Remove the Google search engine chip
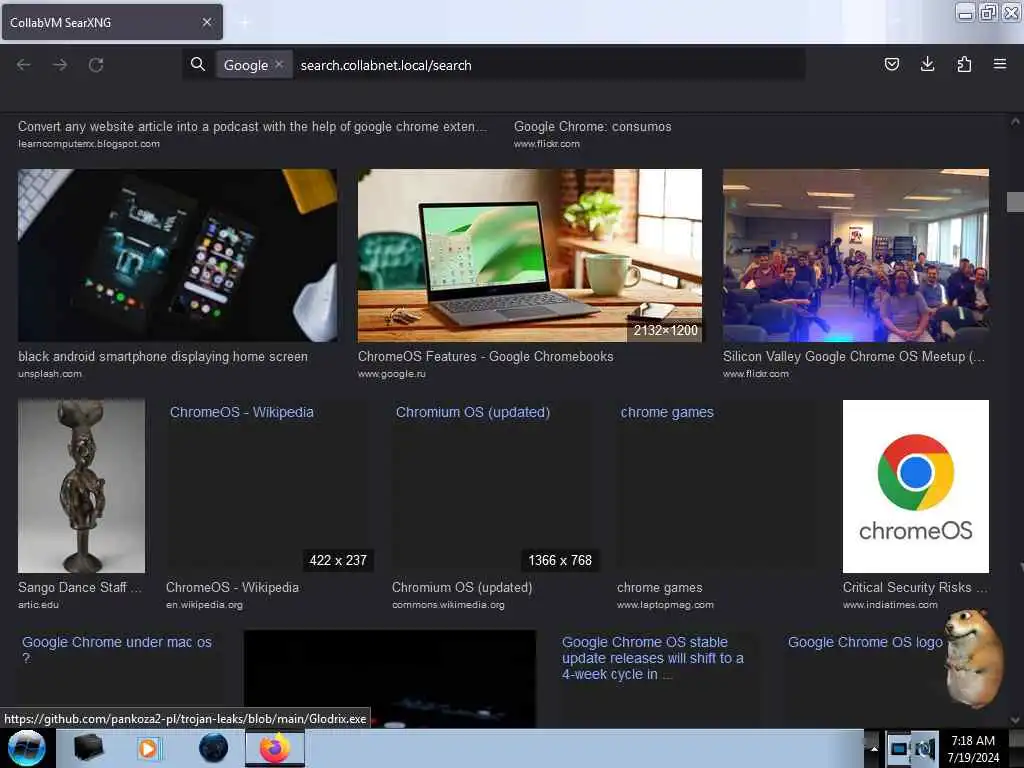Image resolution: width=1024 pixels, height=768 pixels. tap(279, 64)
